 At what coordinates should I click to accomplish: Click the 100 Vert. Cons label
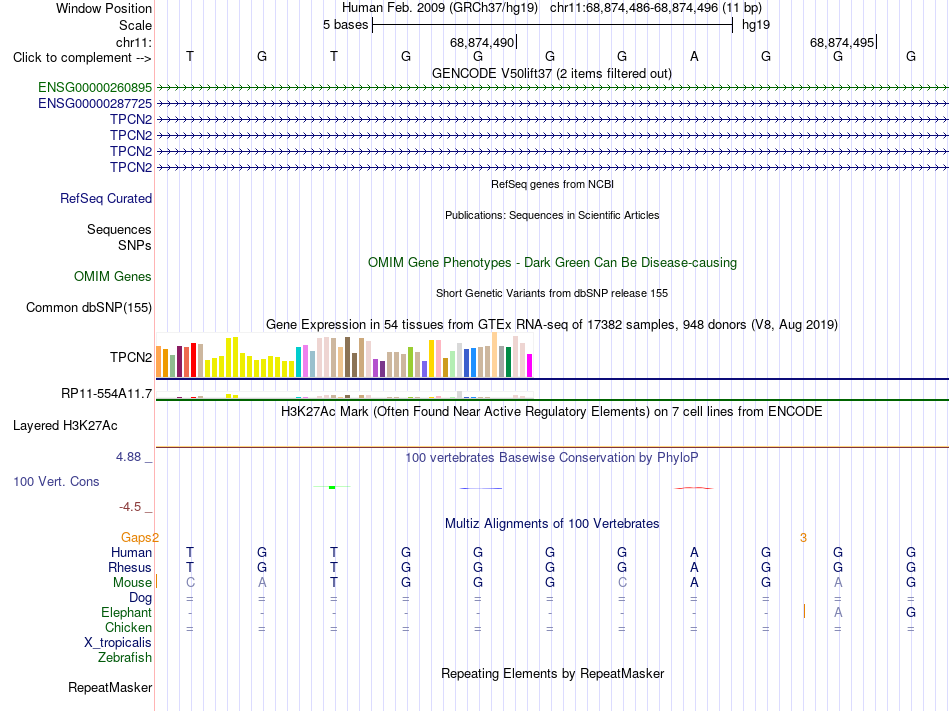pyautogui.click(x=56, y=481)
